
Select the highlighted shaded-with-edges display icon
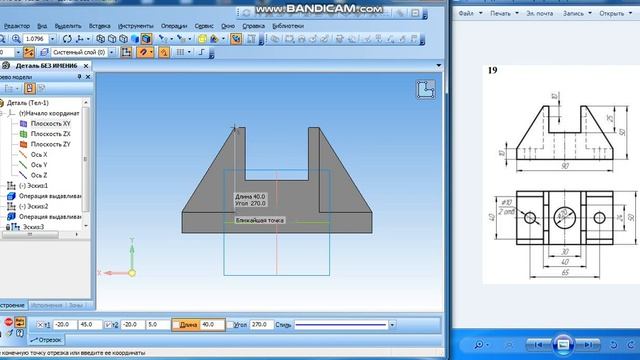pyautogui.click(x=146, y=39)
